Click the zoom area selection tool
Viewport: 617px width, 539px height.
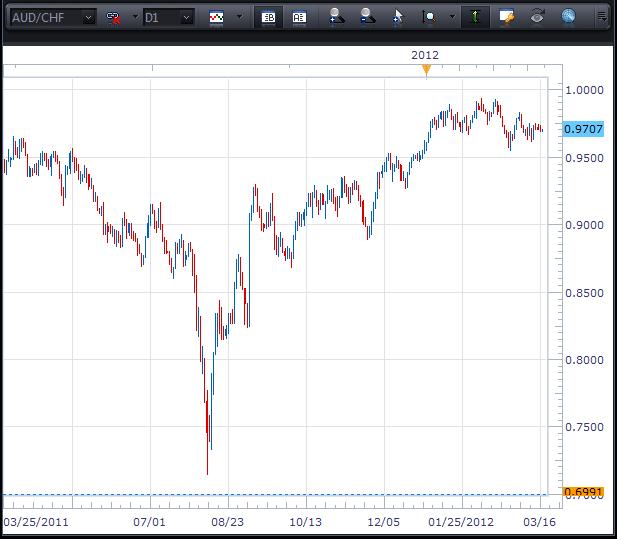[x=429, y=17]
